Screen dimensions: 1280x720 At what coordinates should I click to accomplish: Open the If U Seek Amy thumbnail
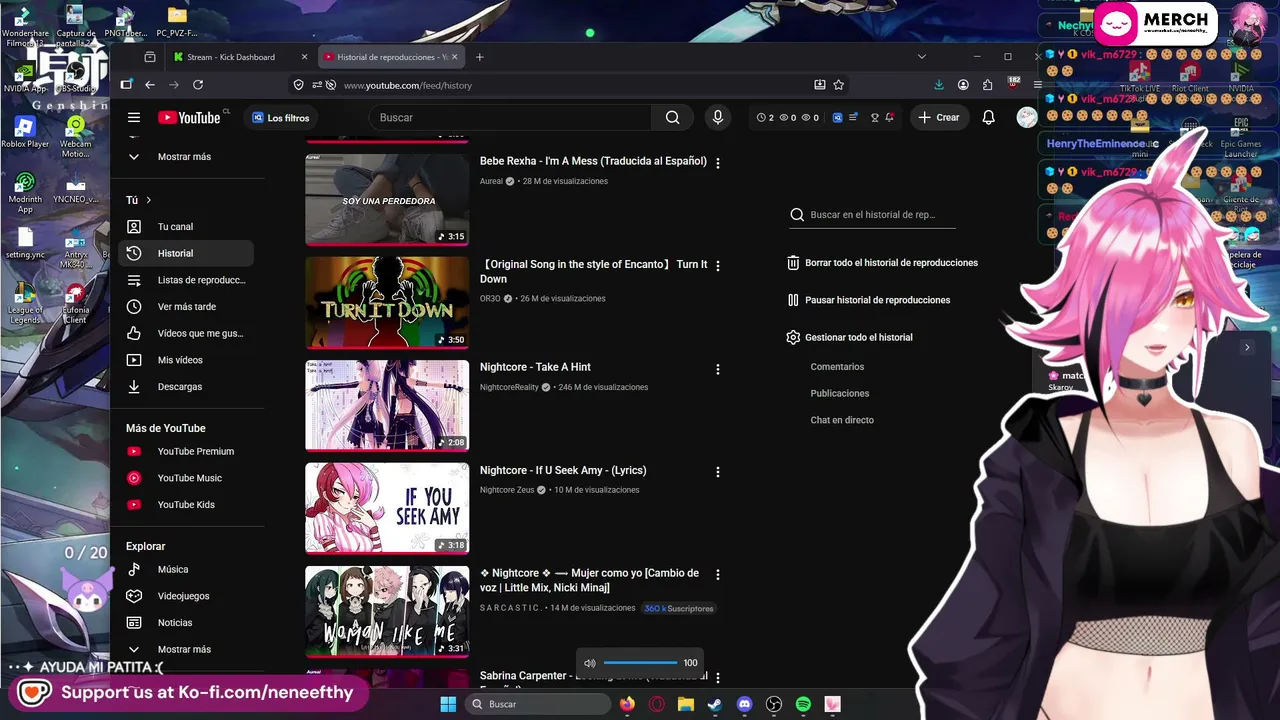[387, 508]
